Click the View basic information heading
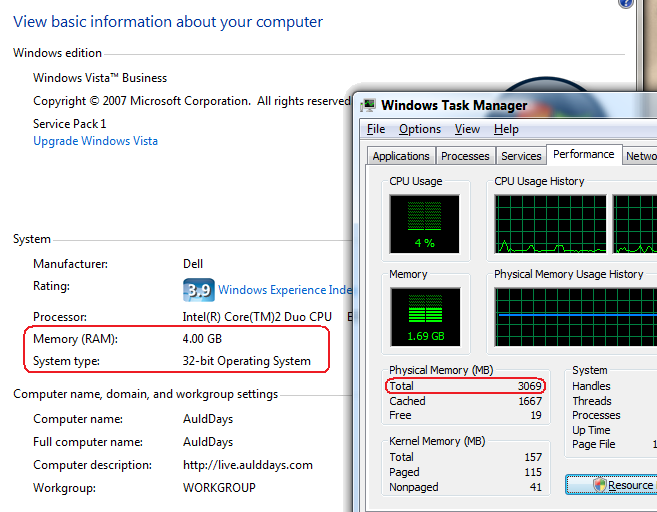Viewport: 657px width, 512px height. 168,22
